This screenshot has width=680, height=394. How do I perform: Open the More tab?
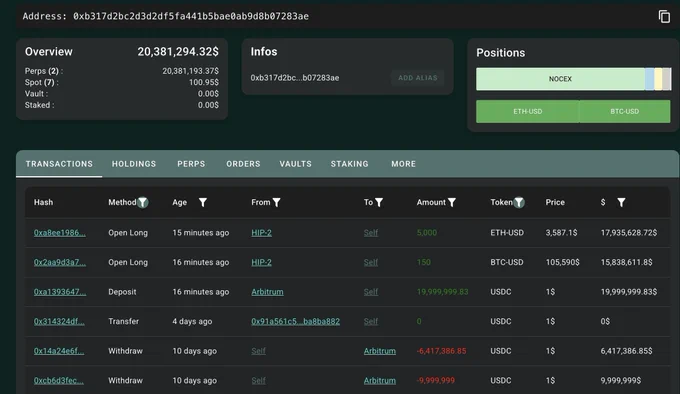tap(403, 164)
